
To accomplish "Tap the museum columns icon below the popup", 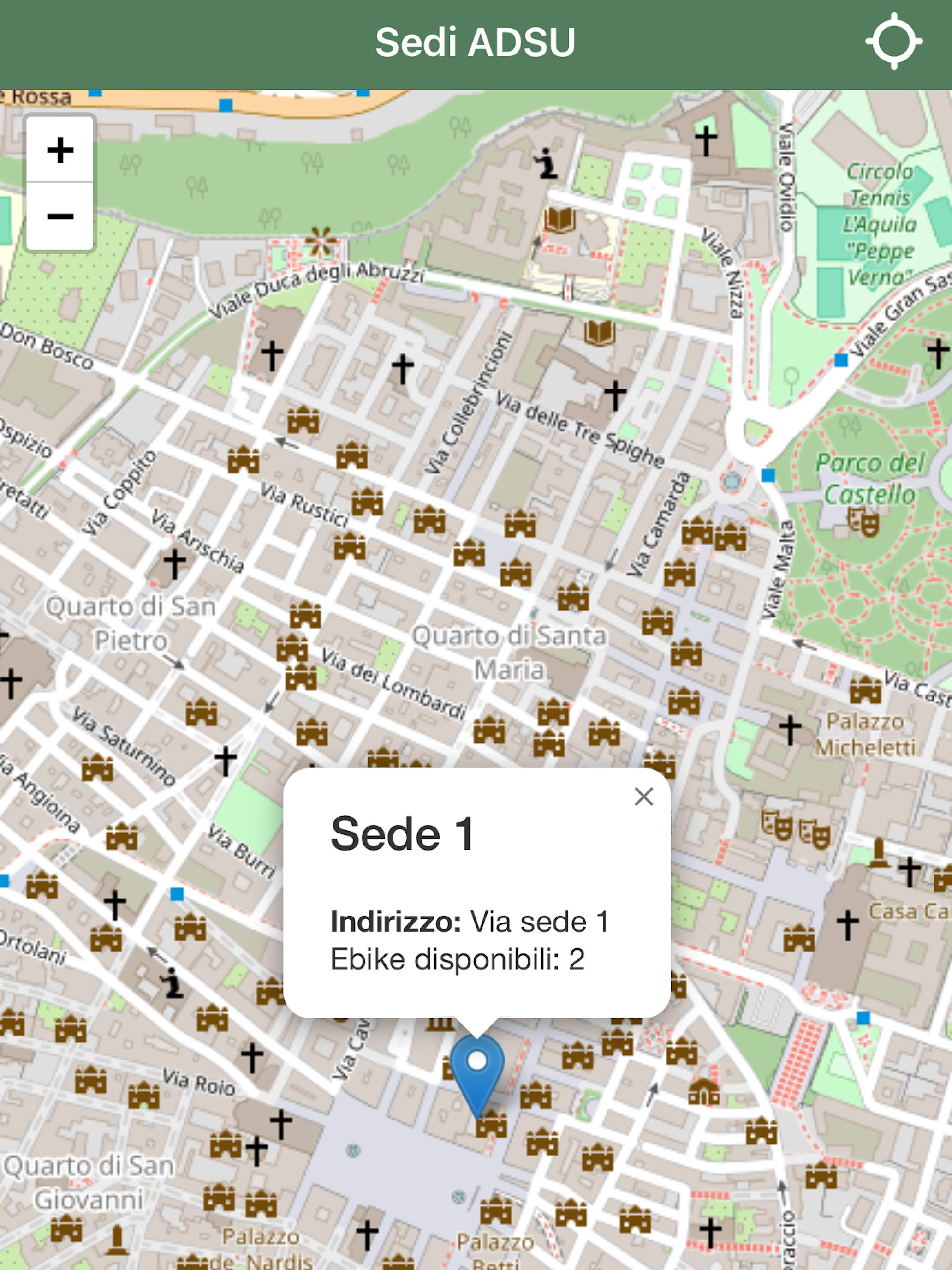I will (440, 1023).
